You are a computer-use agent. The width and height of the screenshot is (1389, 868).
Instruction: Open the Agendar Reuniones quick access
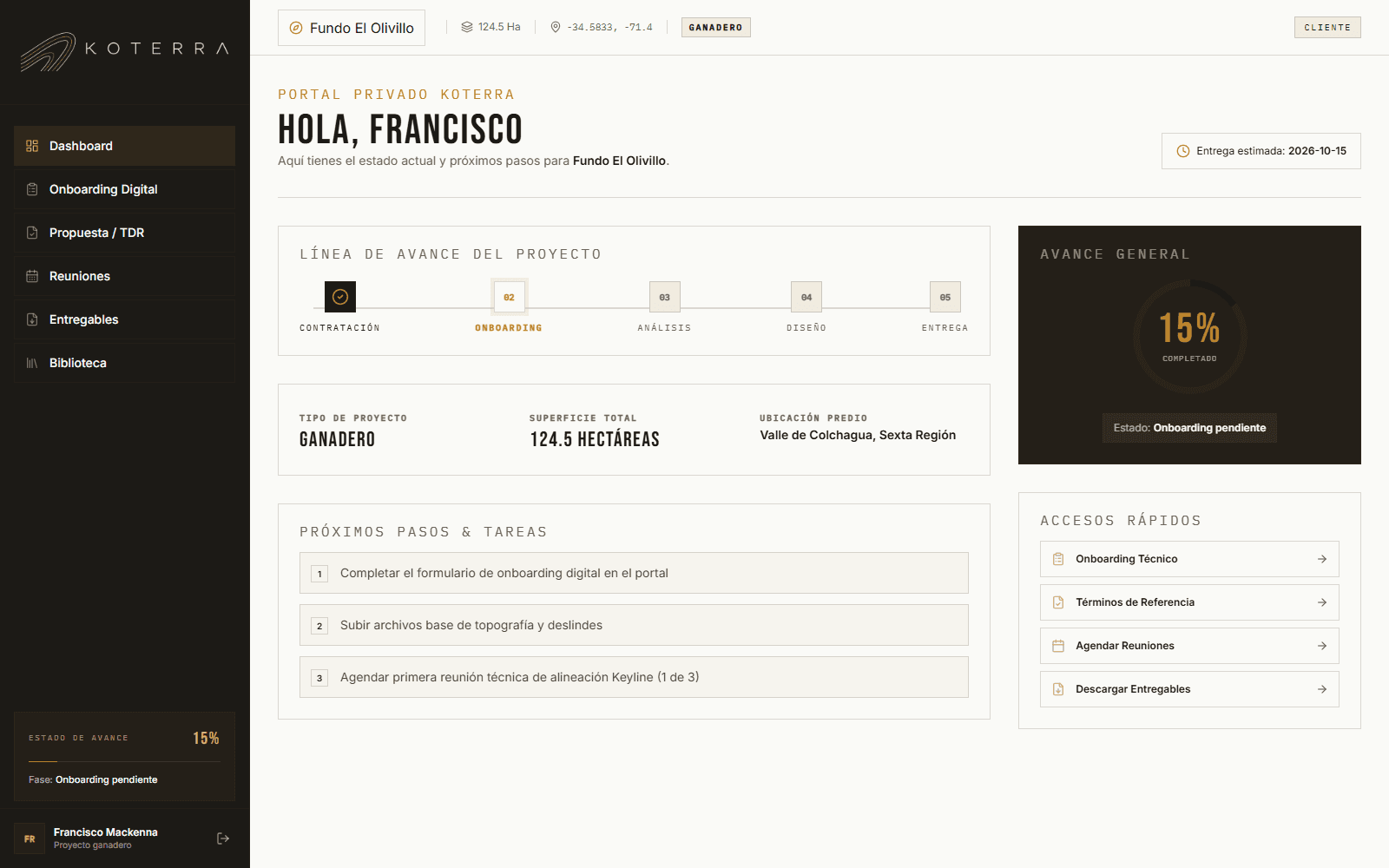(x=1189, y=646)
